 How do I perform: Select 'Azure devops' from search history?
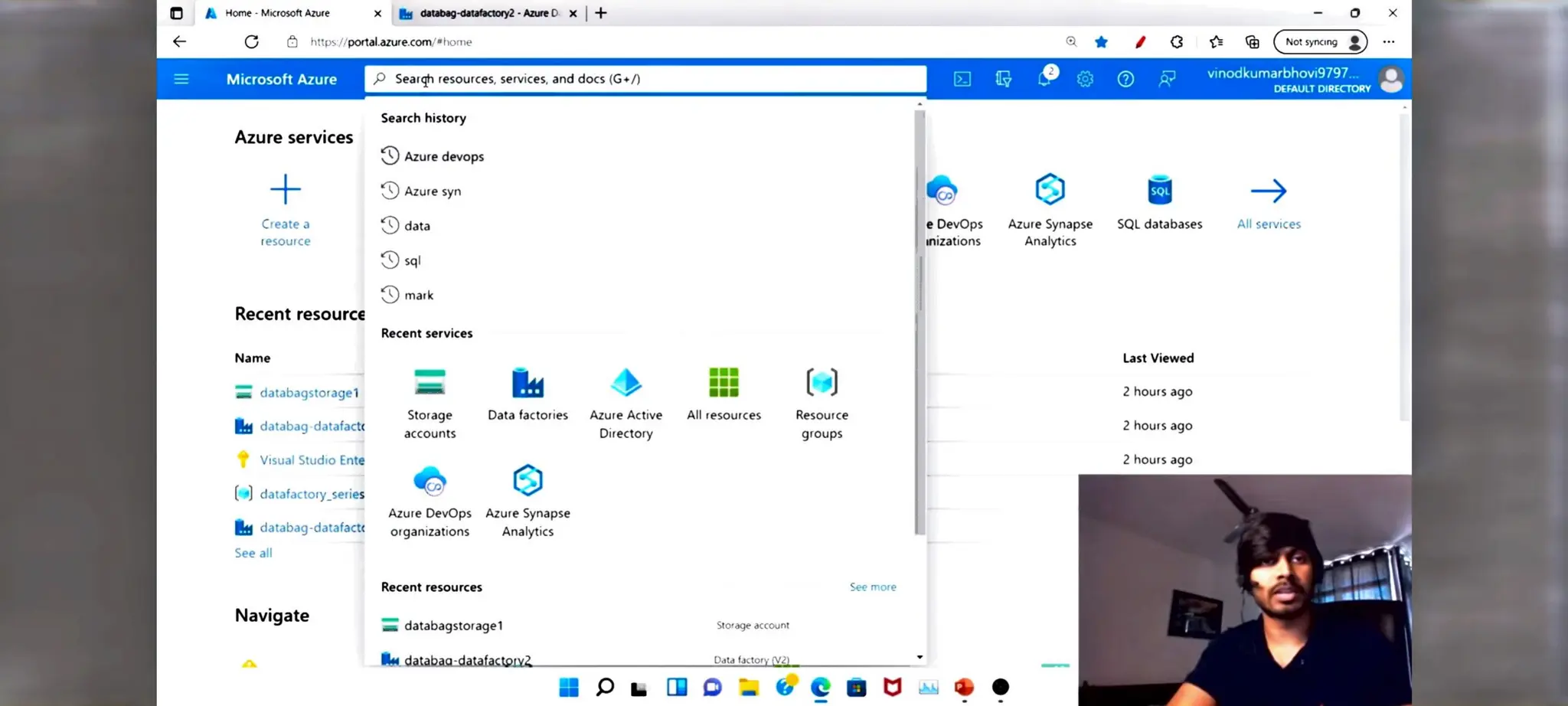[444, 156]
